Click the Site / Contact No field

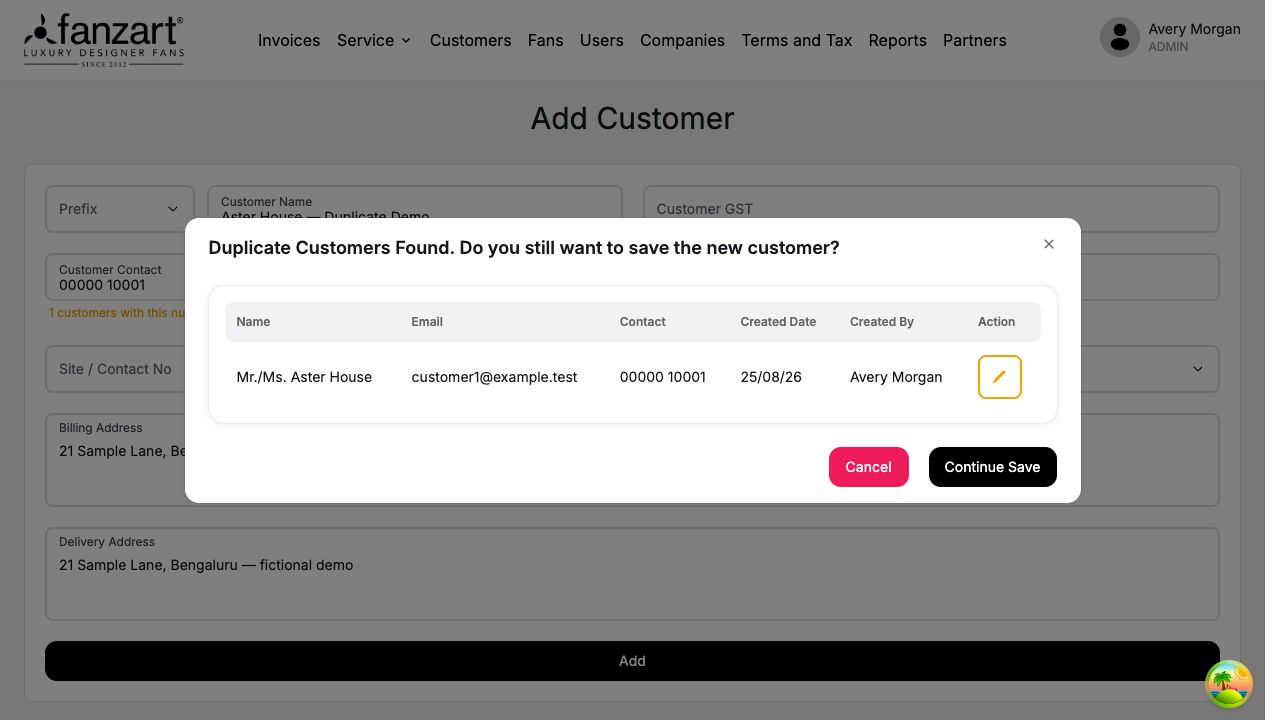tap(115, 369)
